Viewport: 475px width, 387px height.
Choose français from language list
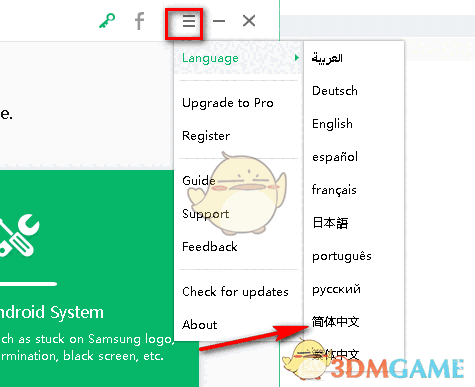tap(334, 190)
